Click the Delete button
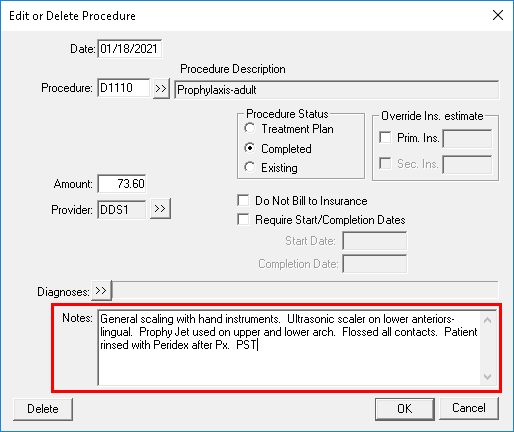Screen dimensions: 514x432 [43, 409]
